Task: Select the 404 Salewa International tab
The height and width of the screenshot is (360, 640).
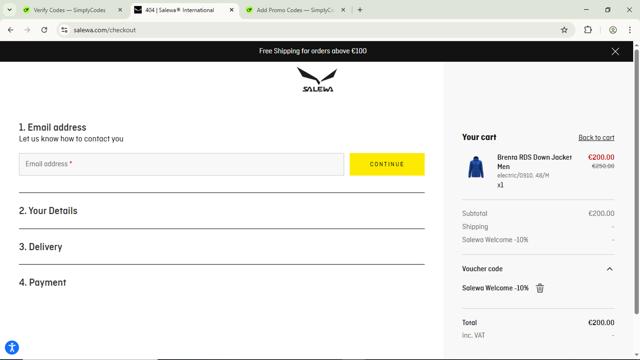Action: pos(180,10)
